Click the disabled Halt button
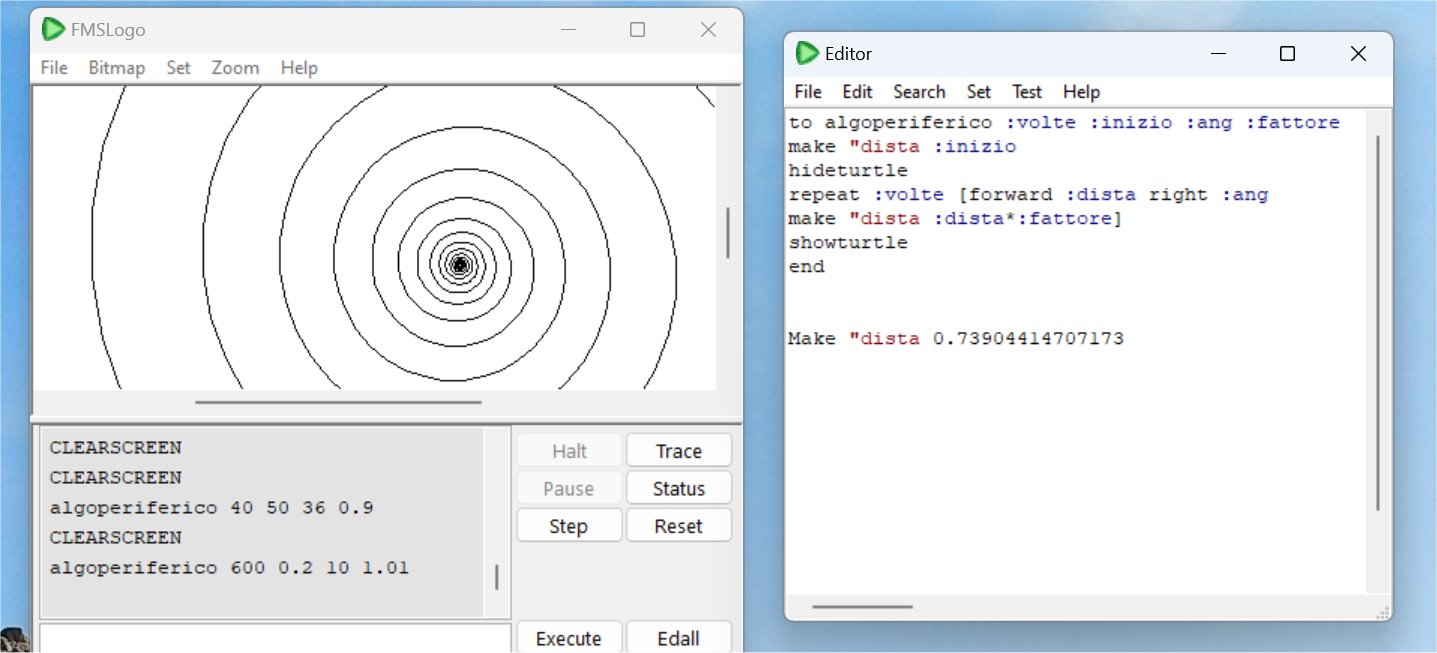This screenshot has height=653, width=1437. pos(569,451)
